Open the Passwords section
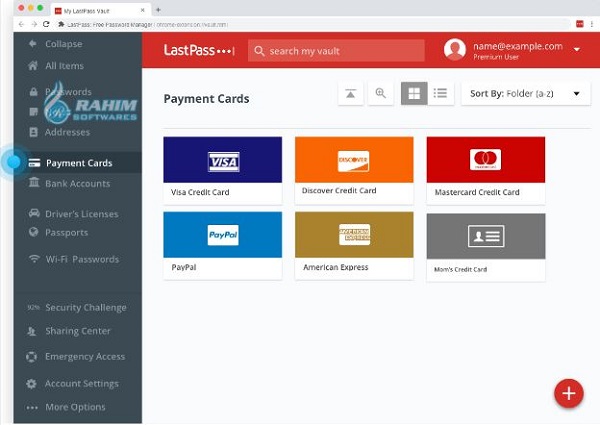This screenshot has height=425, width=600. click(68, 92)
